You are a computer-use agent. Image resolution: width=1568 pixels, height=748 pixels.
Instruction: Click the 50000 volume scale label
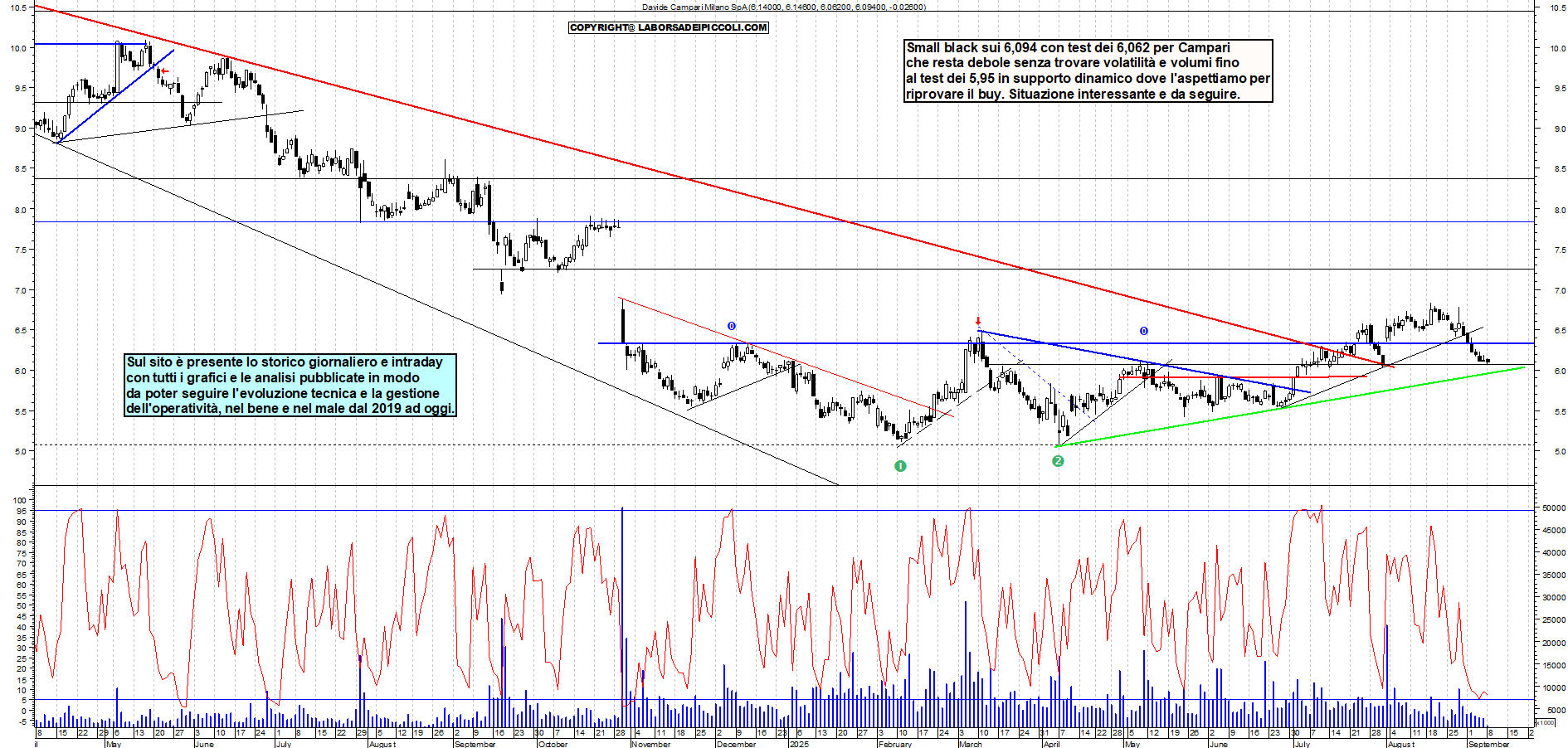click(x=1554, y=508)
